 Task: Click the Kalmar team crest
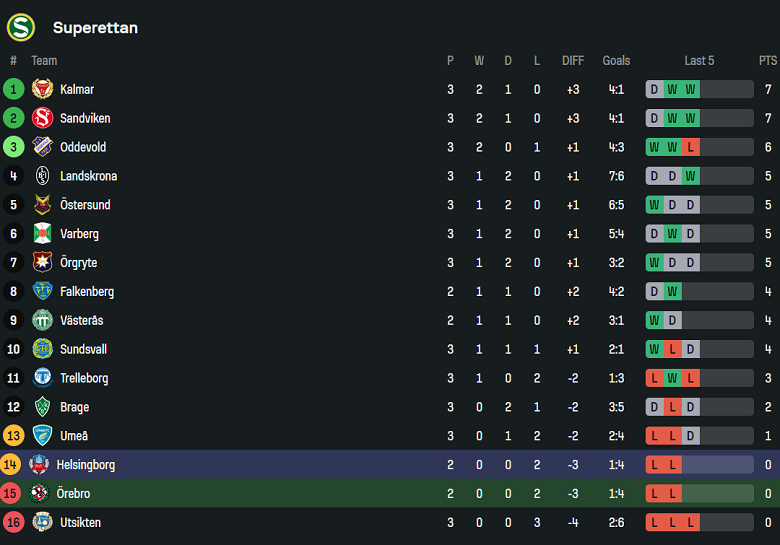(42, 89)
